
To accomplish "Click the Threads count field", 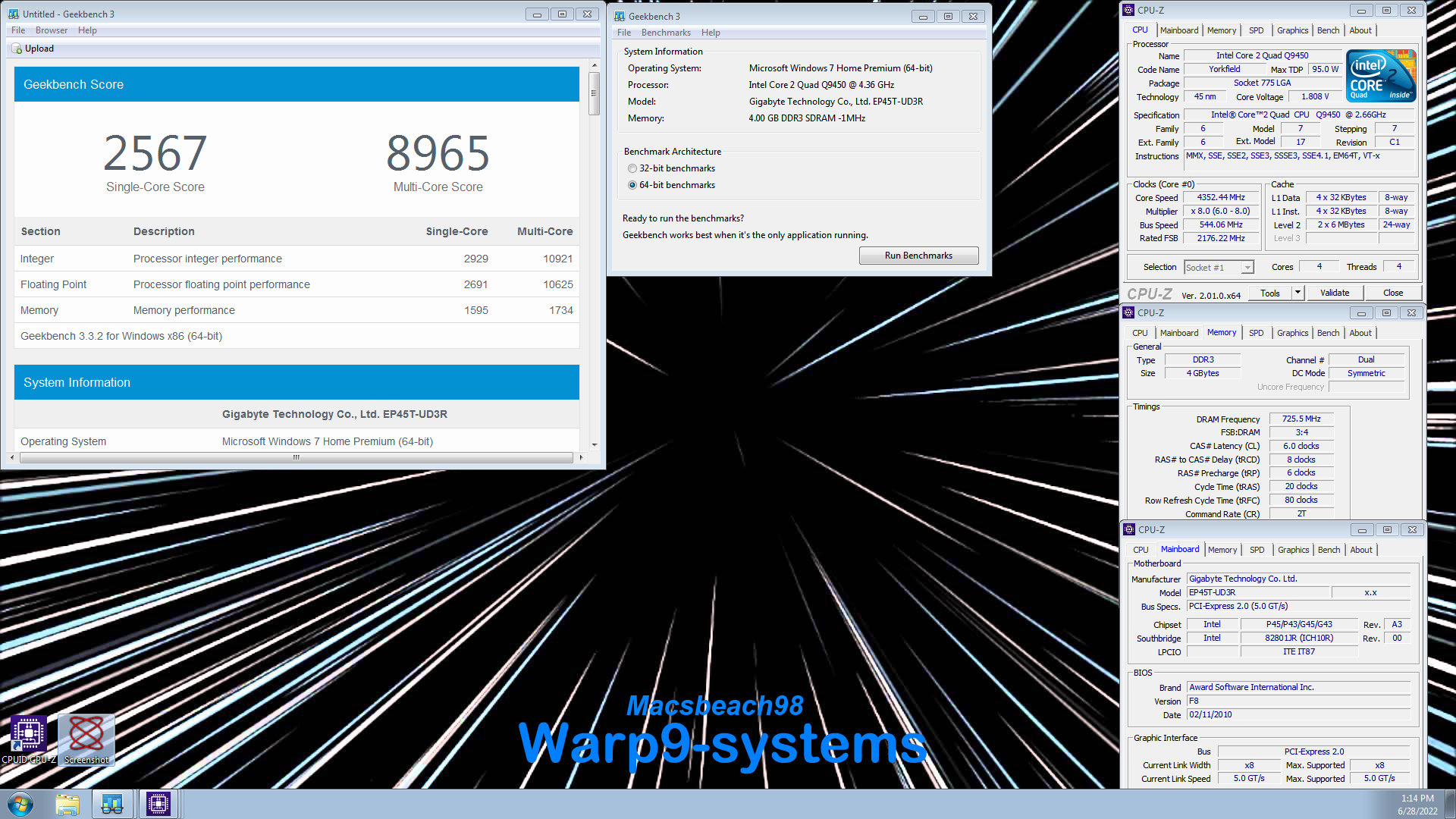I will pos(1398,266).
